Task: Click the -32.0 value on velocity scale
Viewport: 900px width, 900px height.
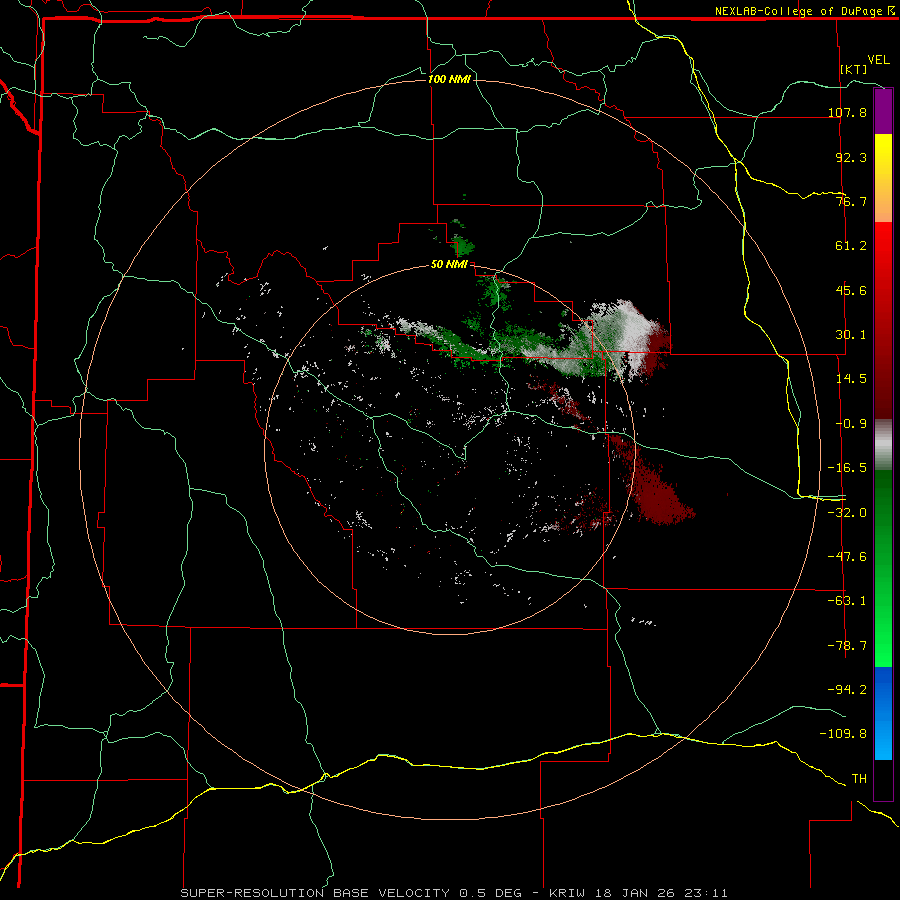Action: point(847,513)
